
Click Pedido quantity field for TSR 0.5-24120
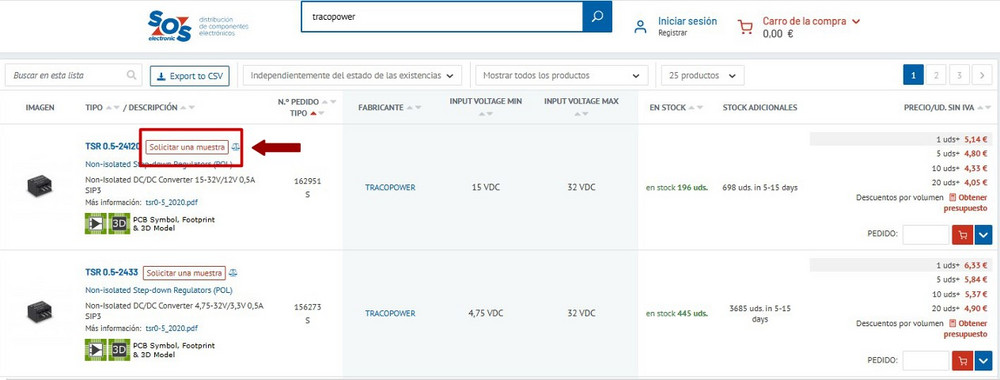click(926, 235)
